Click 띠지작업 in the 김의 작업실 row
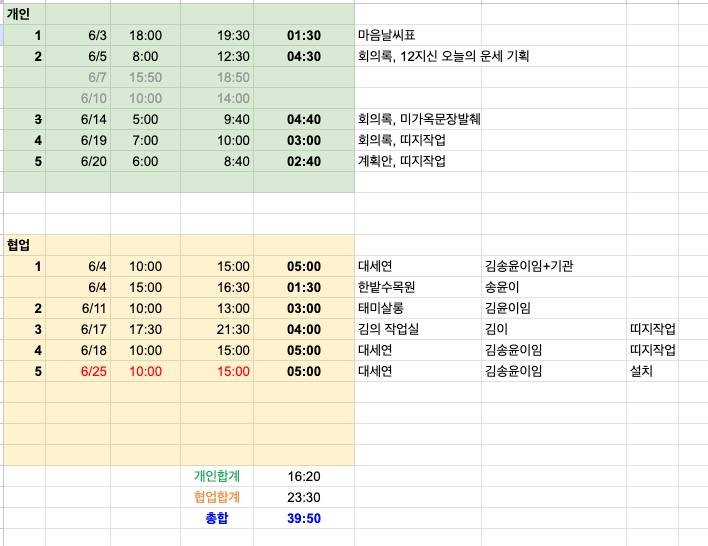 (652, 329)
